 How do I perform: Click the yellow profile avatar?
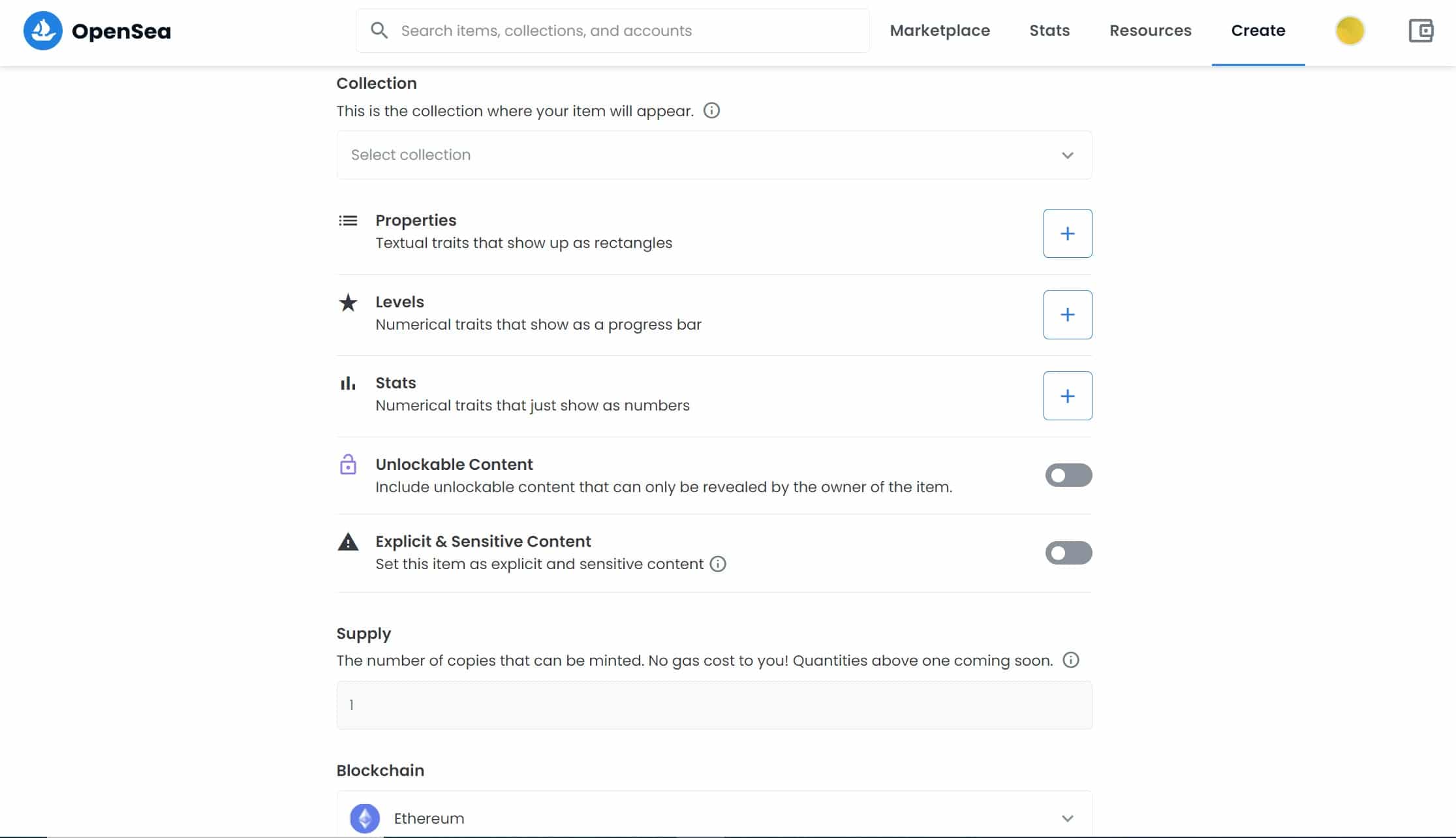point(1350,31)
